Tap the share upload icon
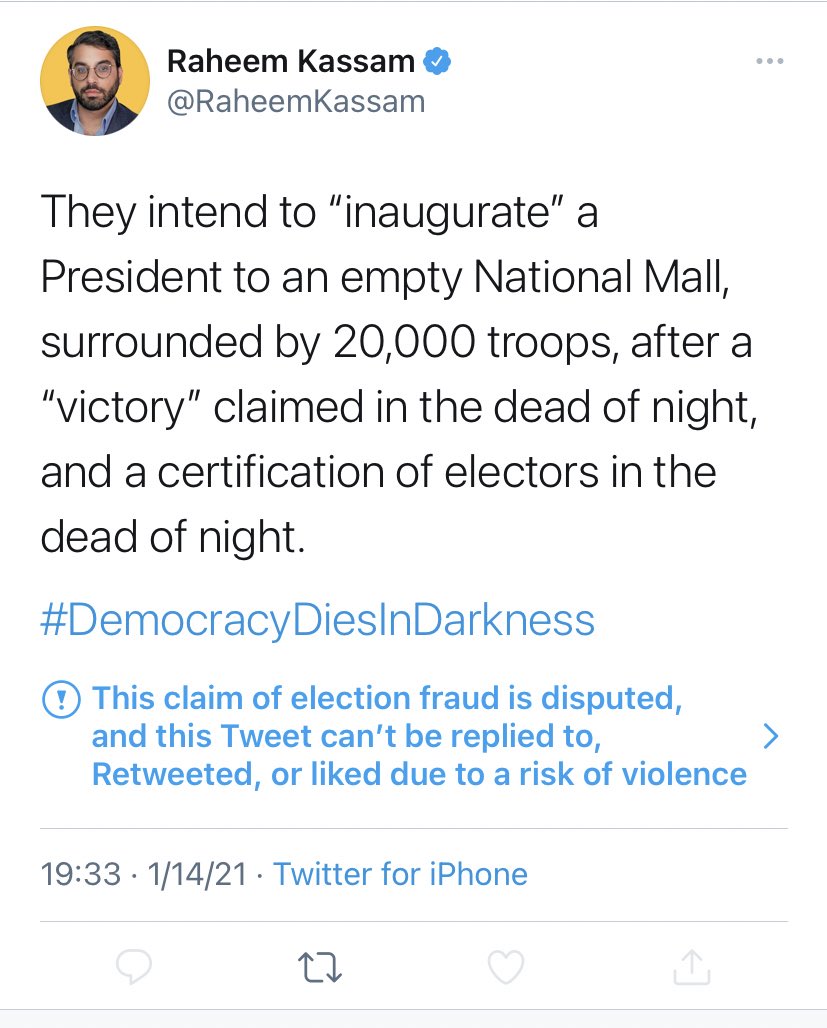The image size is (827, 1028). (692, 966)
